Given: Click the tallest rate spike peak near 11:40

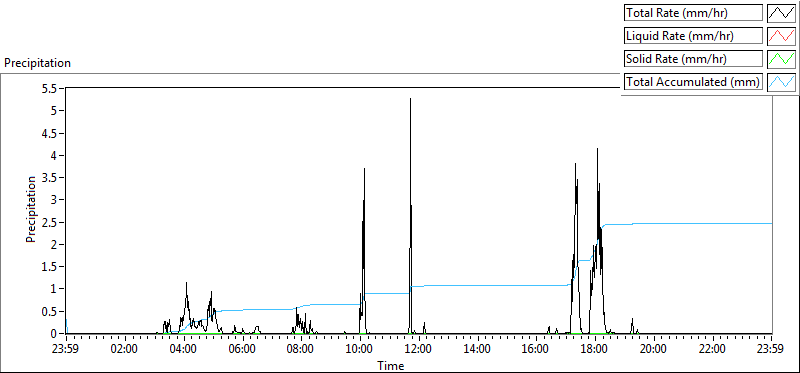Looking at the screenshot, I should pyautogui.click(x=410, y=99).
